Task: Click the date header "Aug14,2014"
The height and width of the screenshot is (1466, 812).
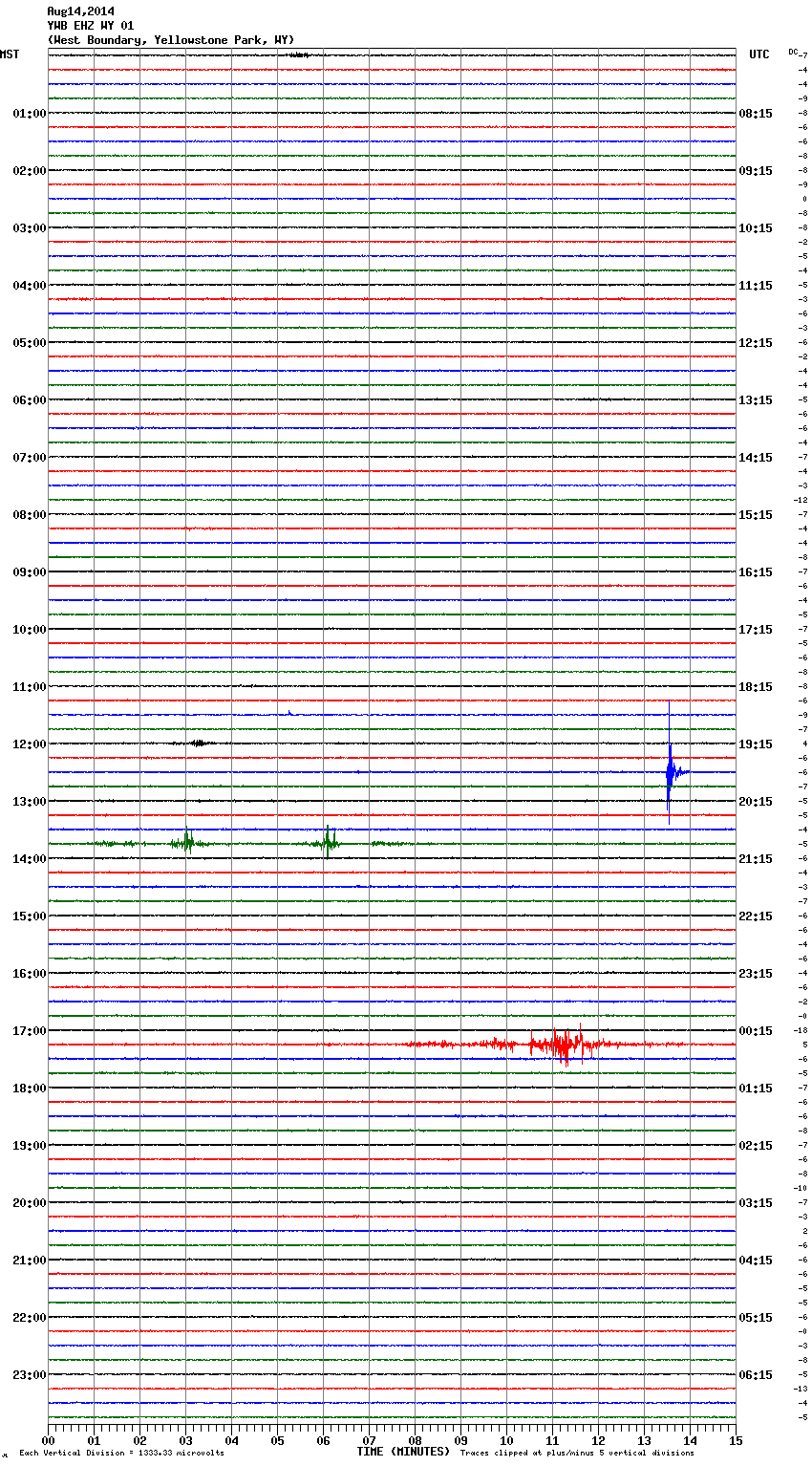Action: coord(80,11)
